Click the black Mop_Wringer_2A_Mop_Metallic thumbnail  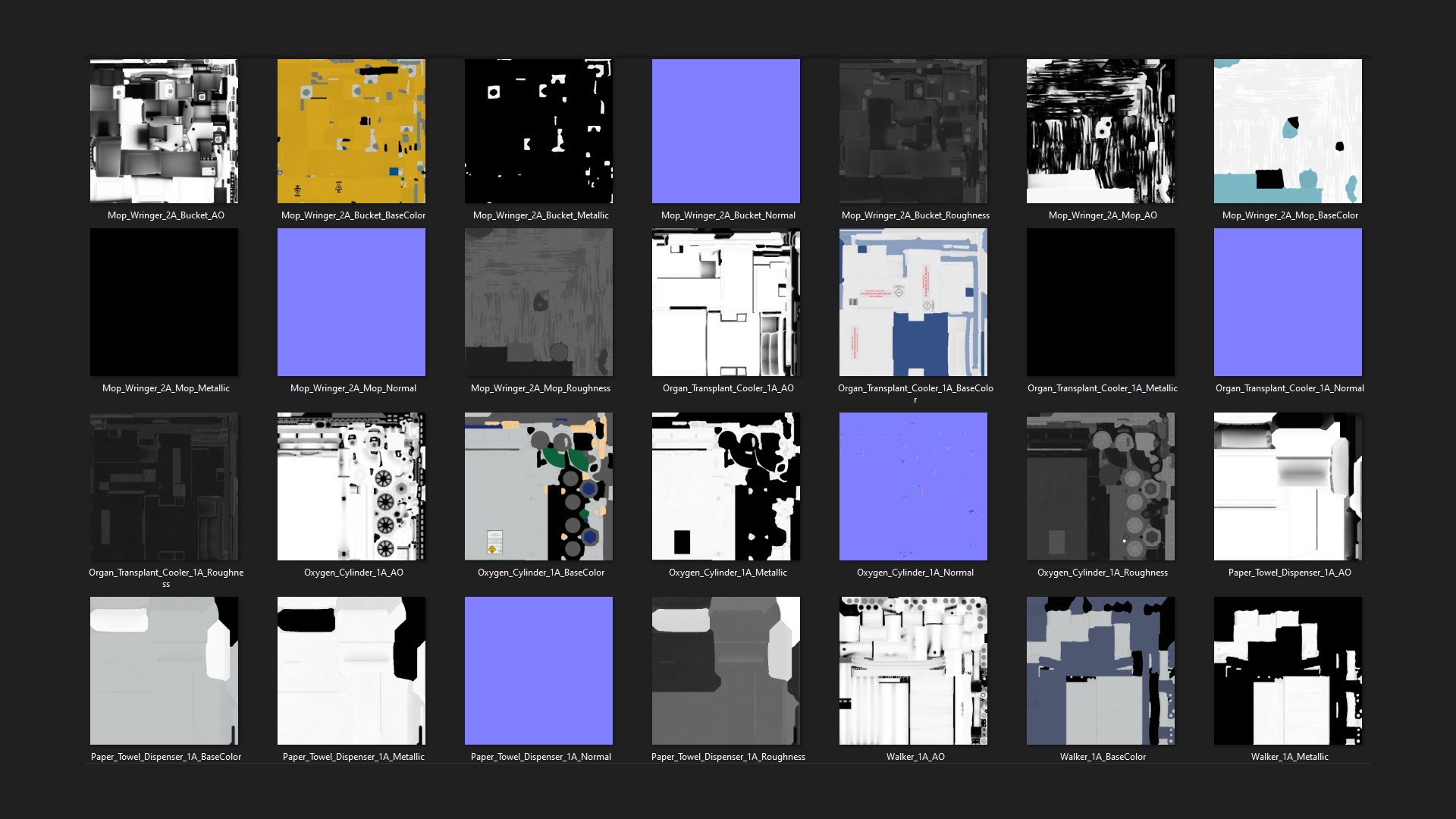tap(164, 302)
